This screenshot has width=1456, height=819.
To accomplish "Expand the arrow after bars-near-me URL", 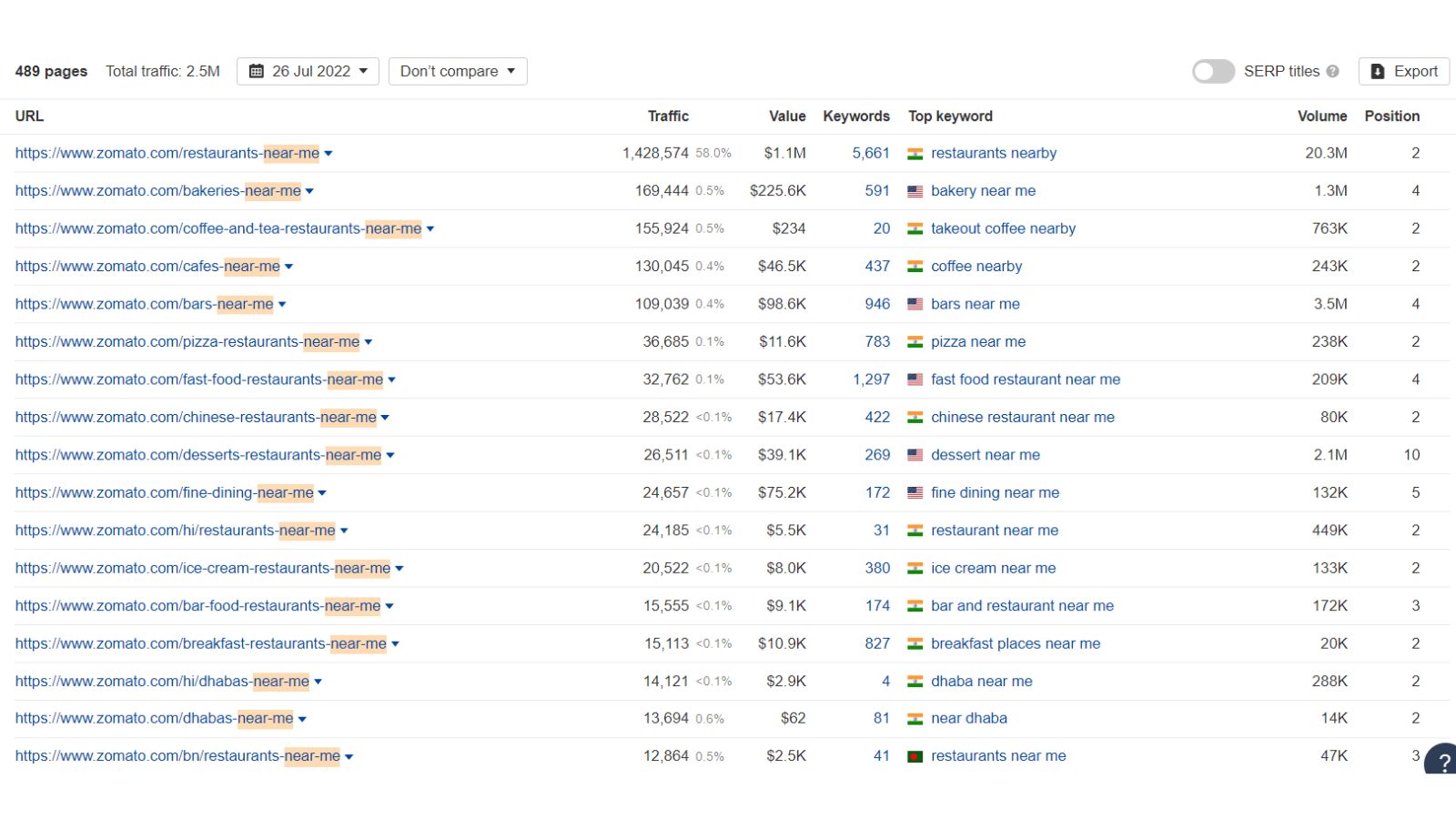I will point(282,304).
